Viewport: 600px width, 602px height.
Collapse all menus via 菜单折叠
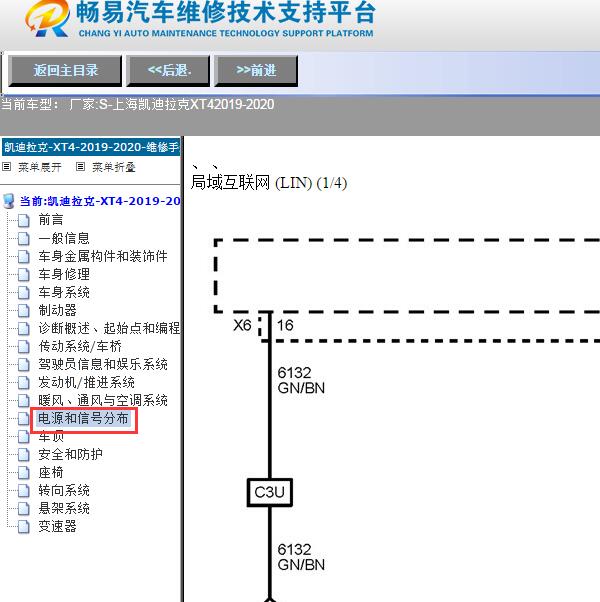point(114,167)
